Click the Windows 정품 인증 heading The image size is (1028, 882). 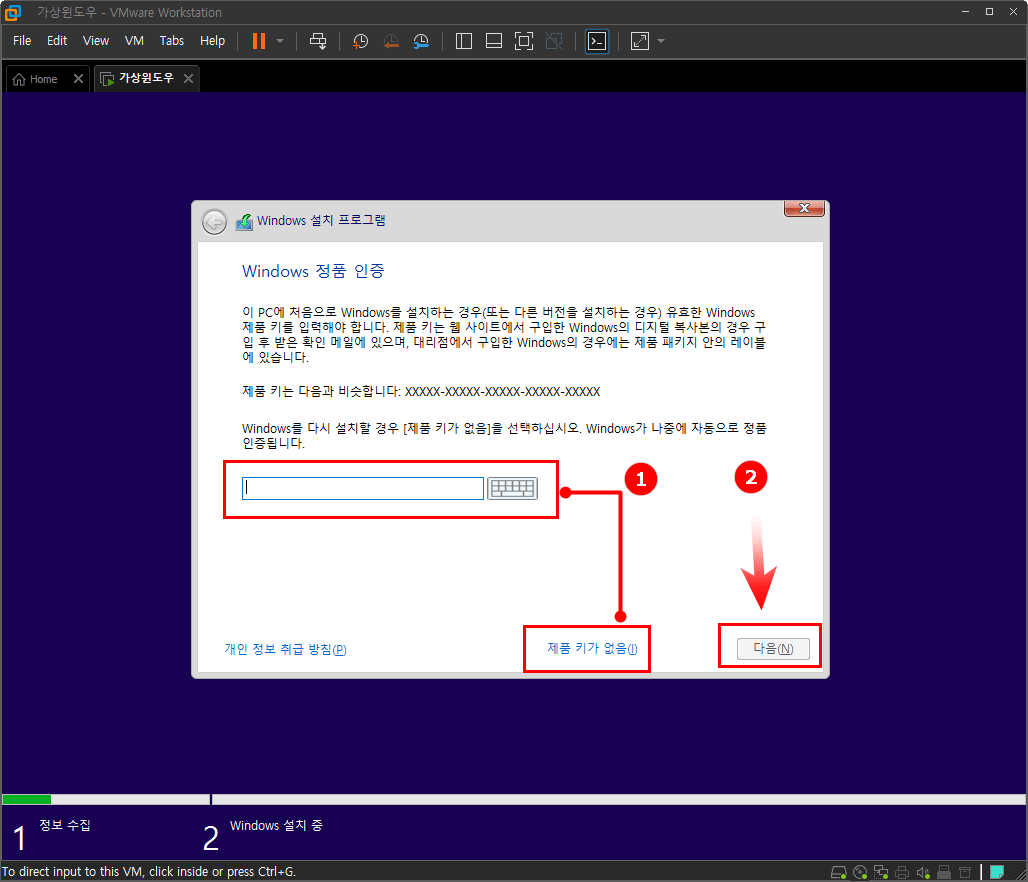(x=313, y=271)
